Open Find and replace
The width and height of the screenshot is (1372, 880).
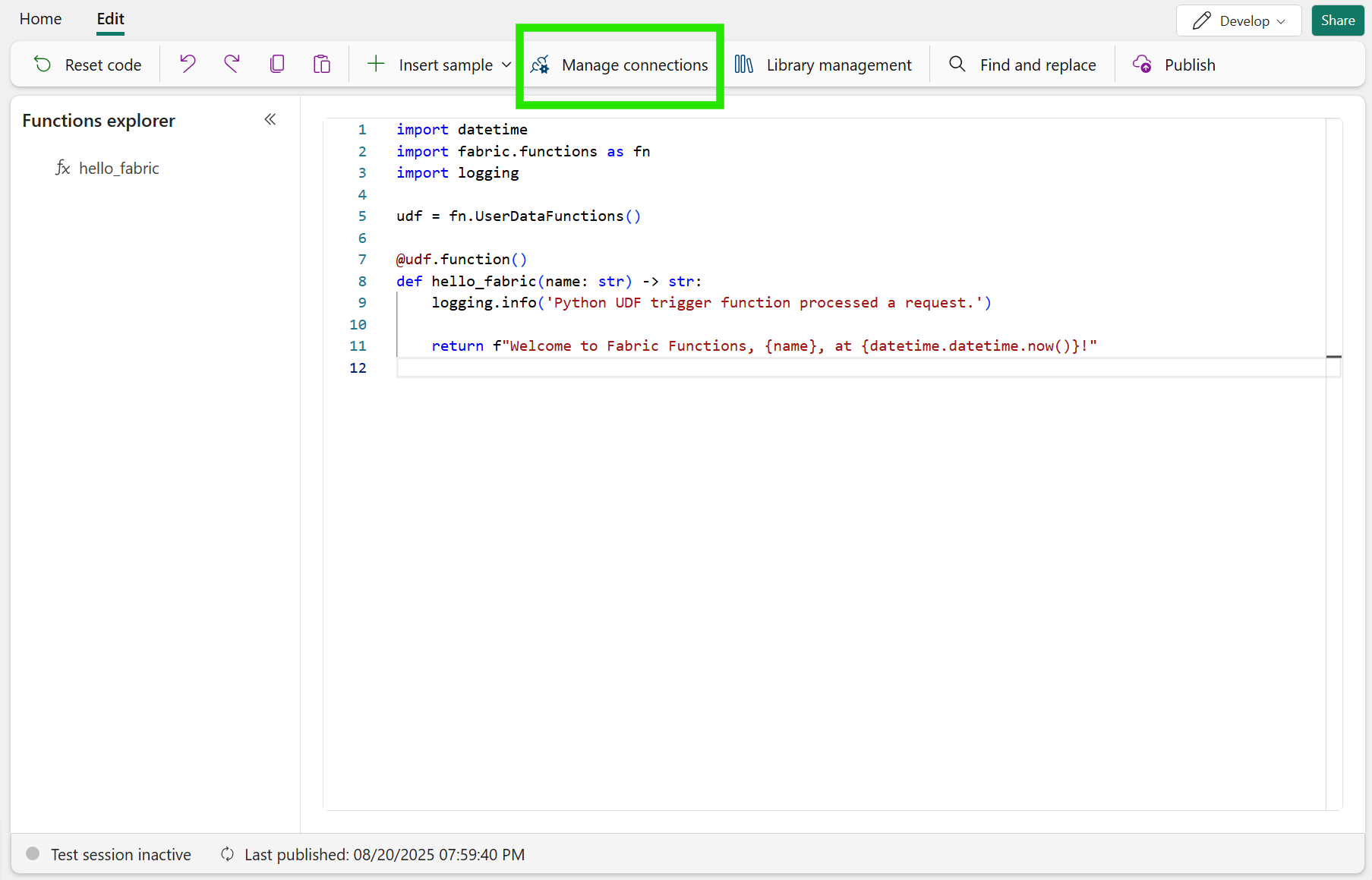click(x=1021, y=65)
